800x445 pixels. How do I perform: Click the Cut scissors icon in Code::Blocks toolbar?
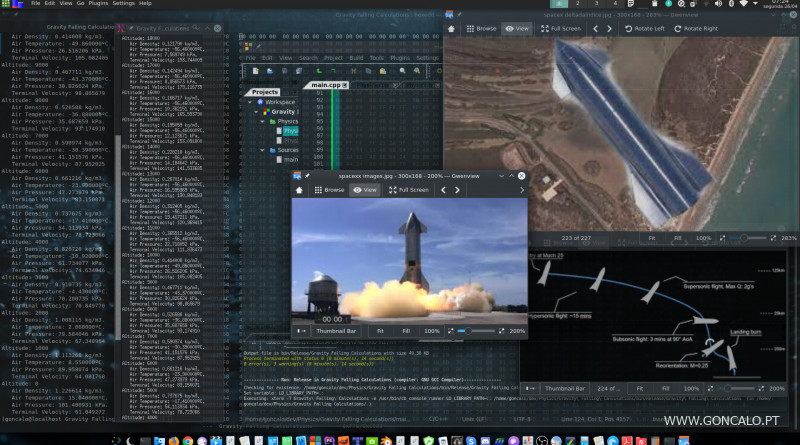pos(353,71)
